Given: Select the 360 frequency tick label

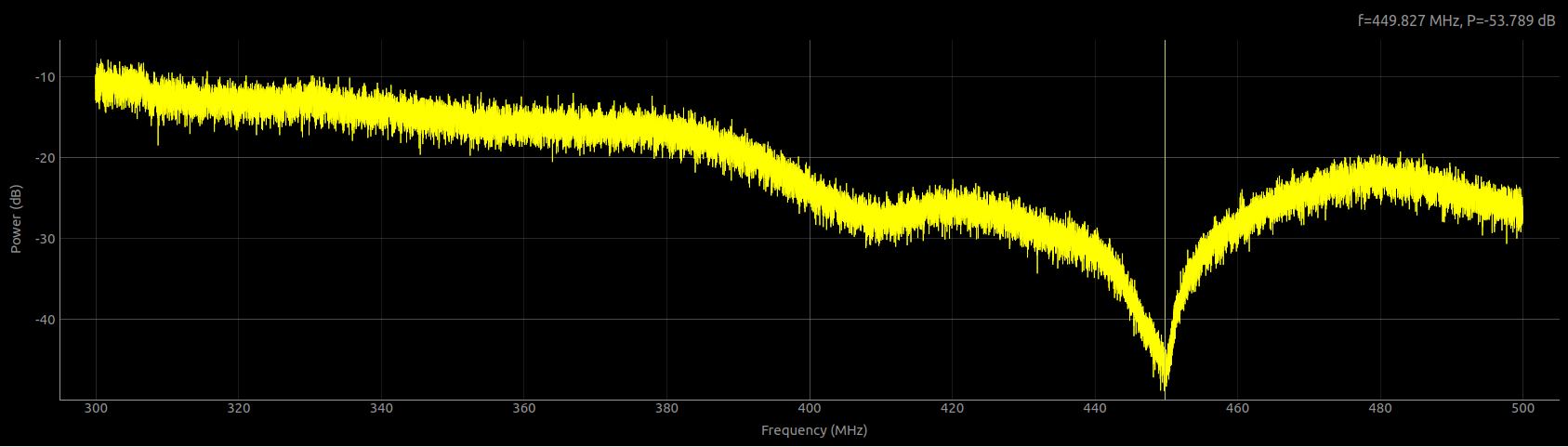Looking at the screenshot, I should pyautogui.click(x=524, y=409).
